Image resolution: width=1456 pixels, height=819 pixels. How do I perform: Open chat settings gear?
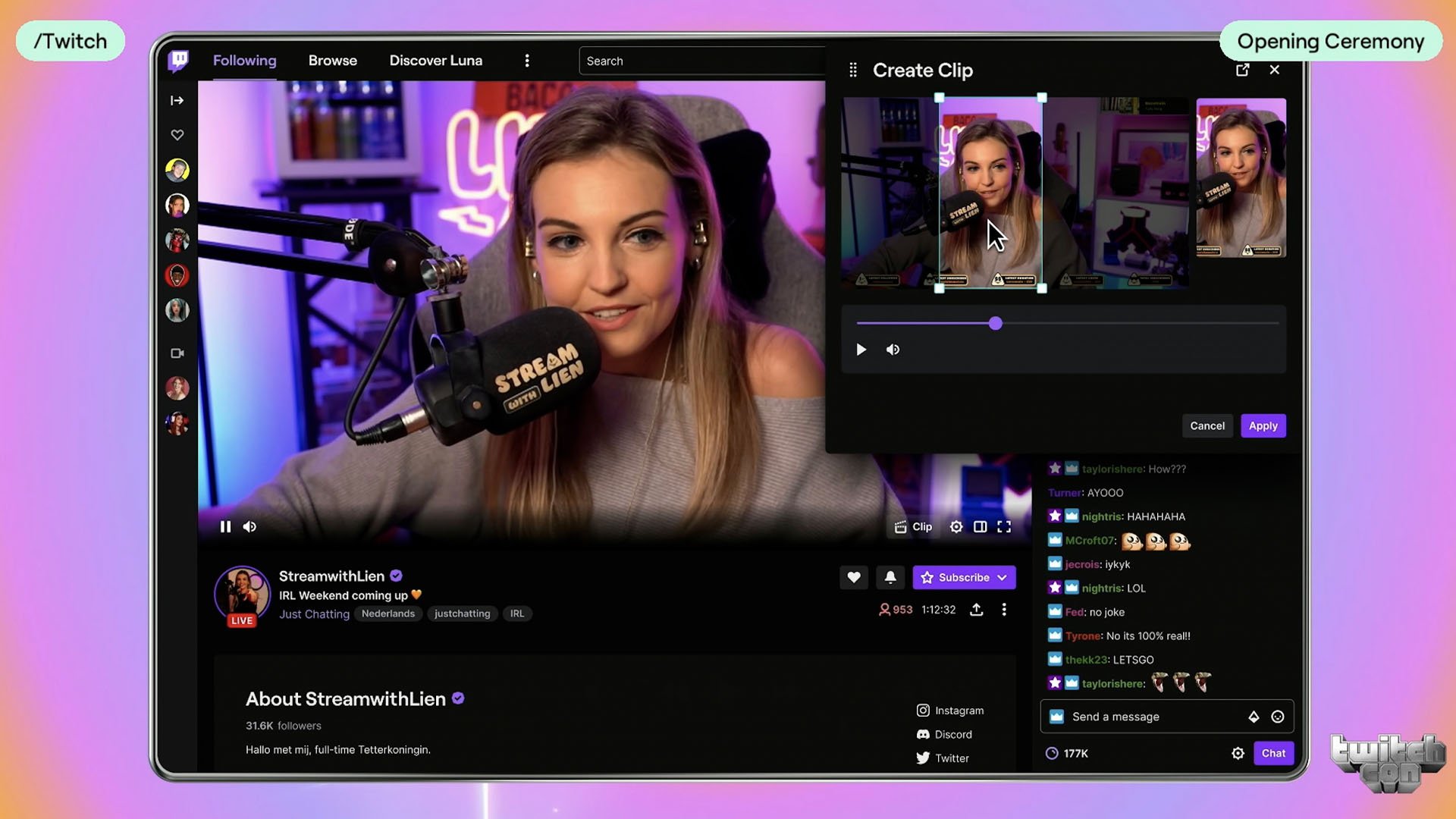pos(1238,754)
